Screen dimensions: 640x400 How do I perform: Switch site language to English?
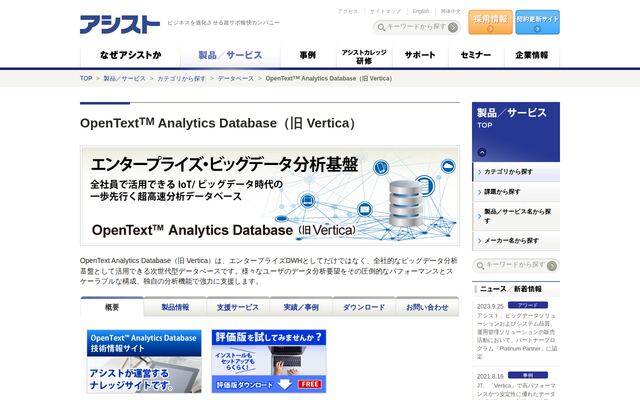[x=421, y=11]
